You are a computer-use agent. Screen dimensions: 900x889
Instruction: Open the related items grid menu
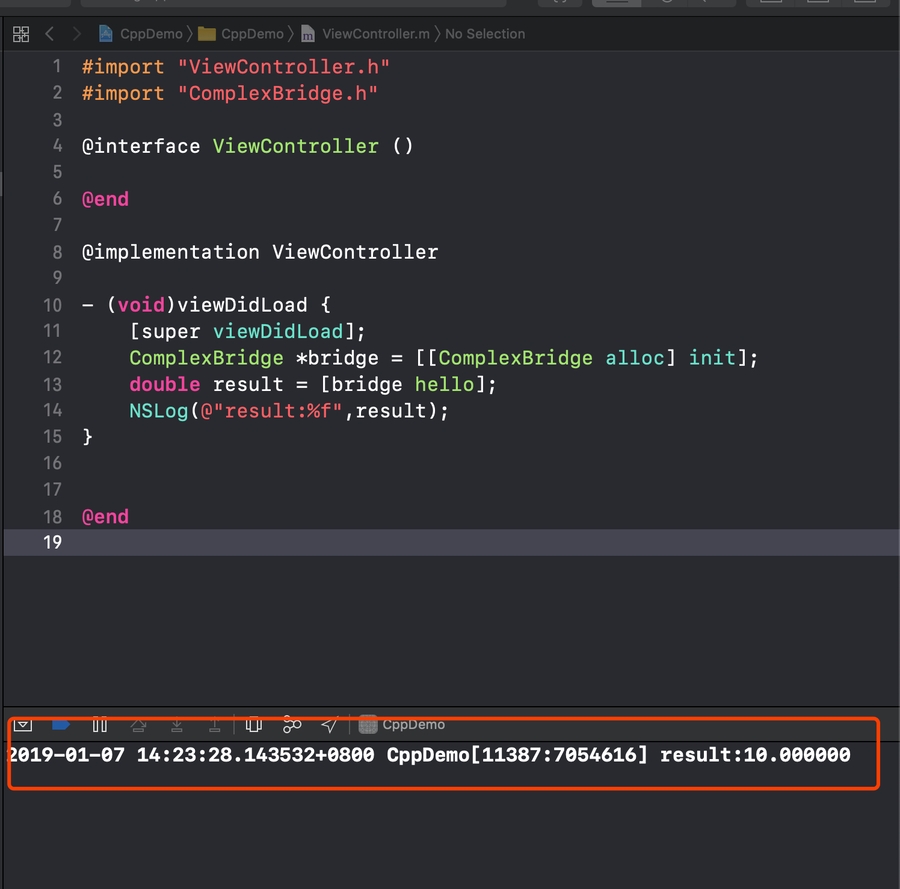tap(20, 34)
